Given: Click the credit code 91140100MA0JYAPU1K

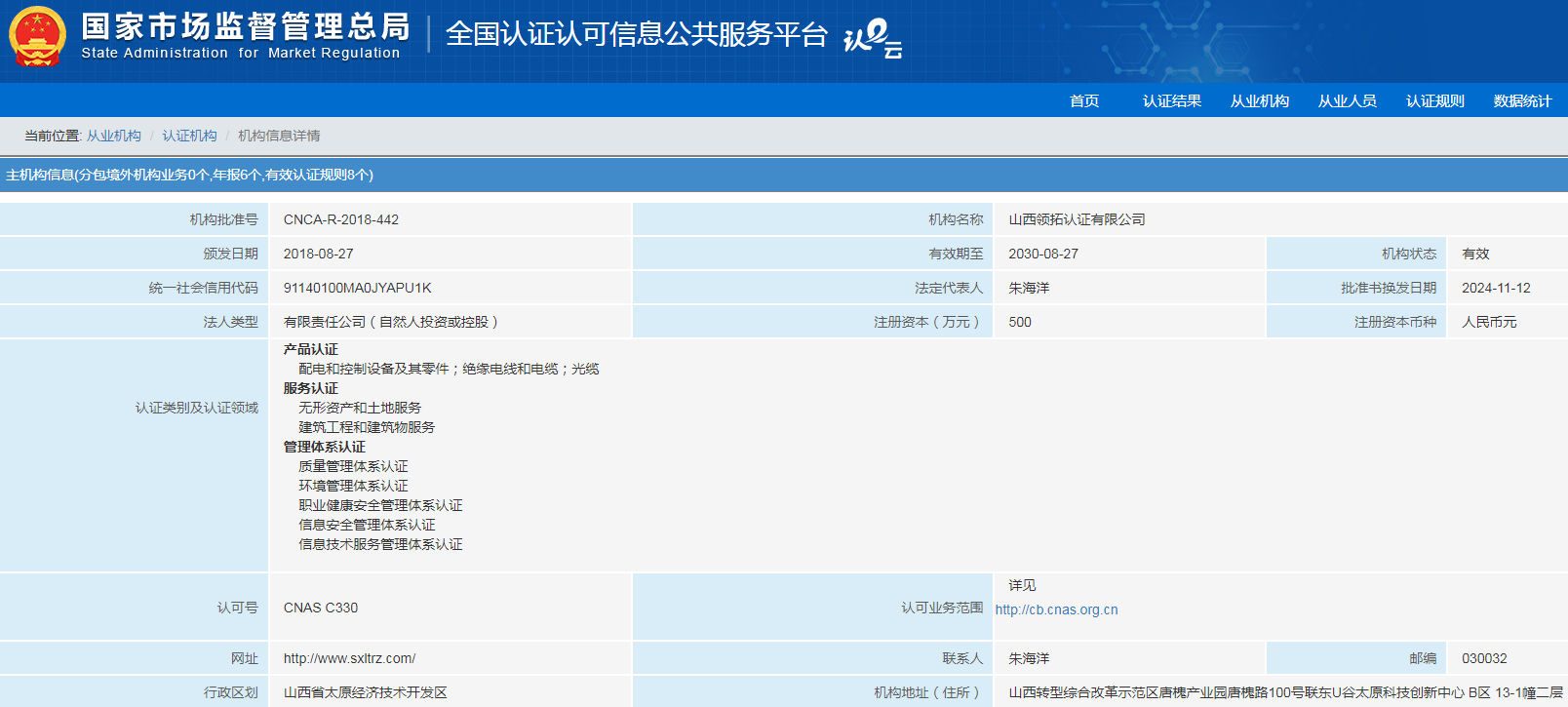Looking at the screenshot, I should 357,288.
